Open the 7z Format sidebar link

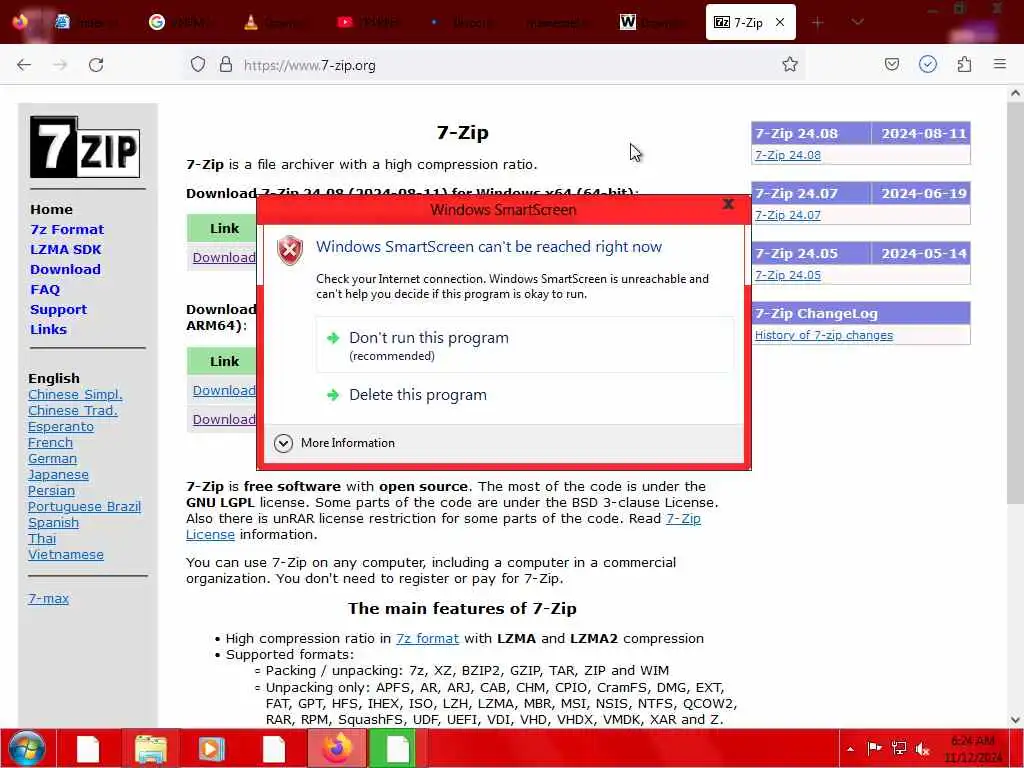(x=67, y=229)
